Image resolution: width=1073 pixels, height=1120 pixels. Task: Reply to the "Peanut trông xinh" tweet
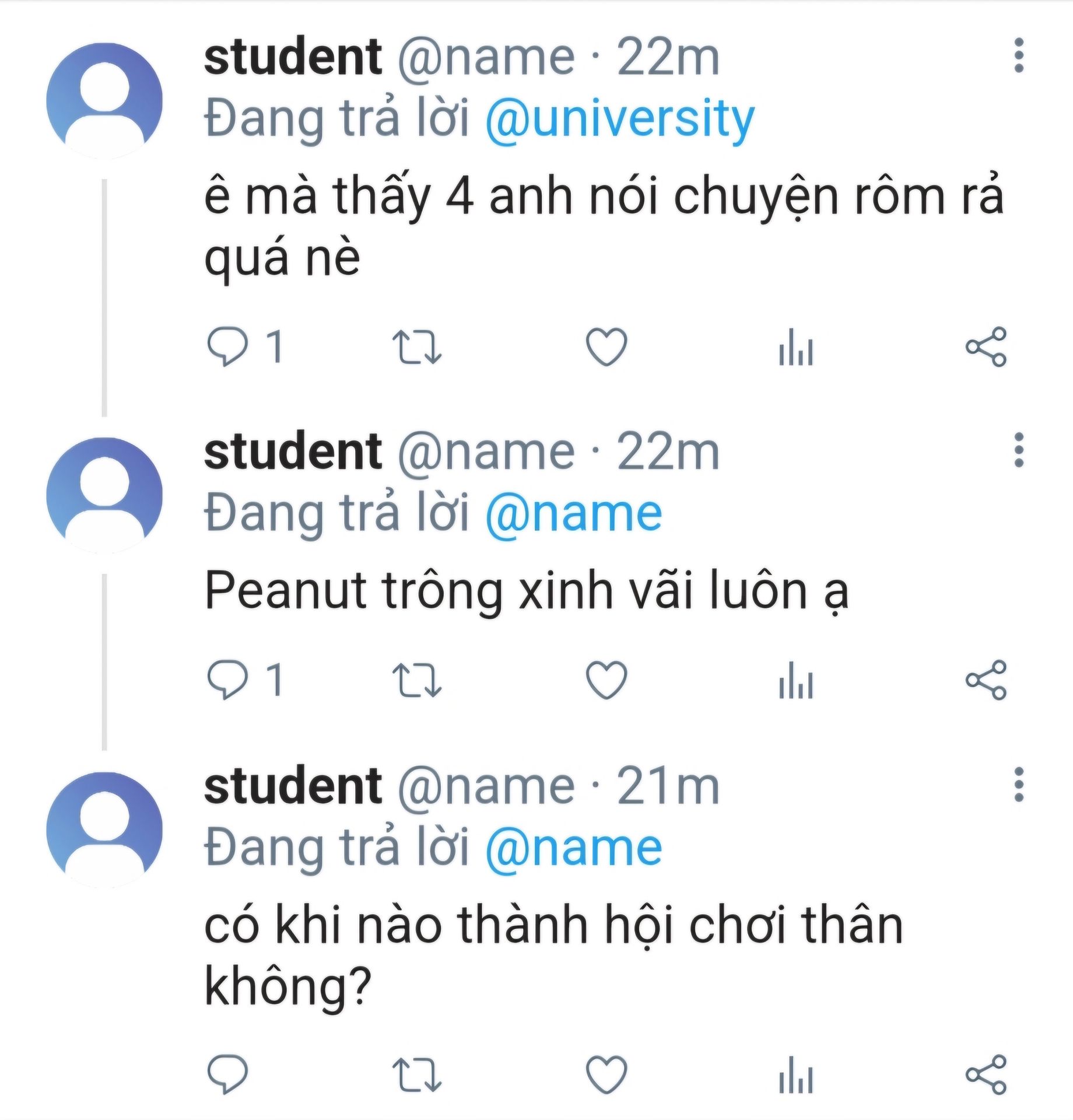227,680
